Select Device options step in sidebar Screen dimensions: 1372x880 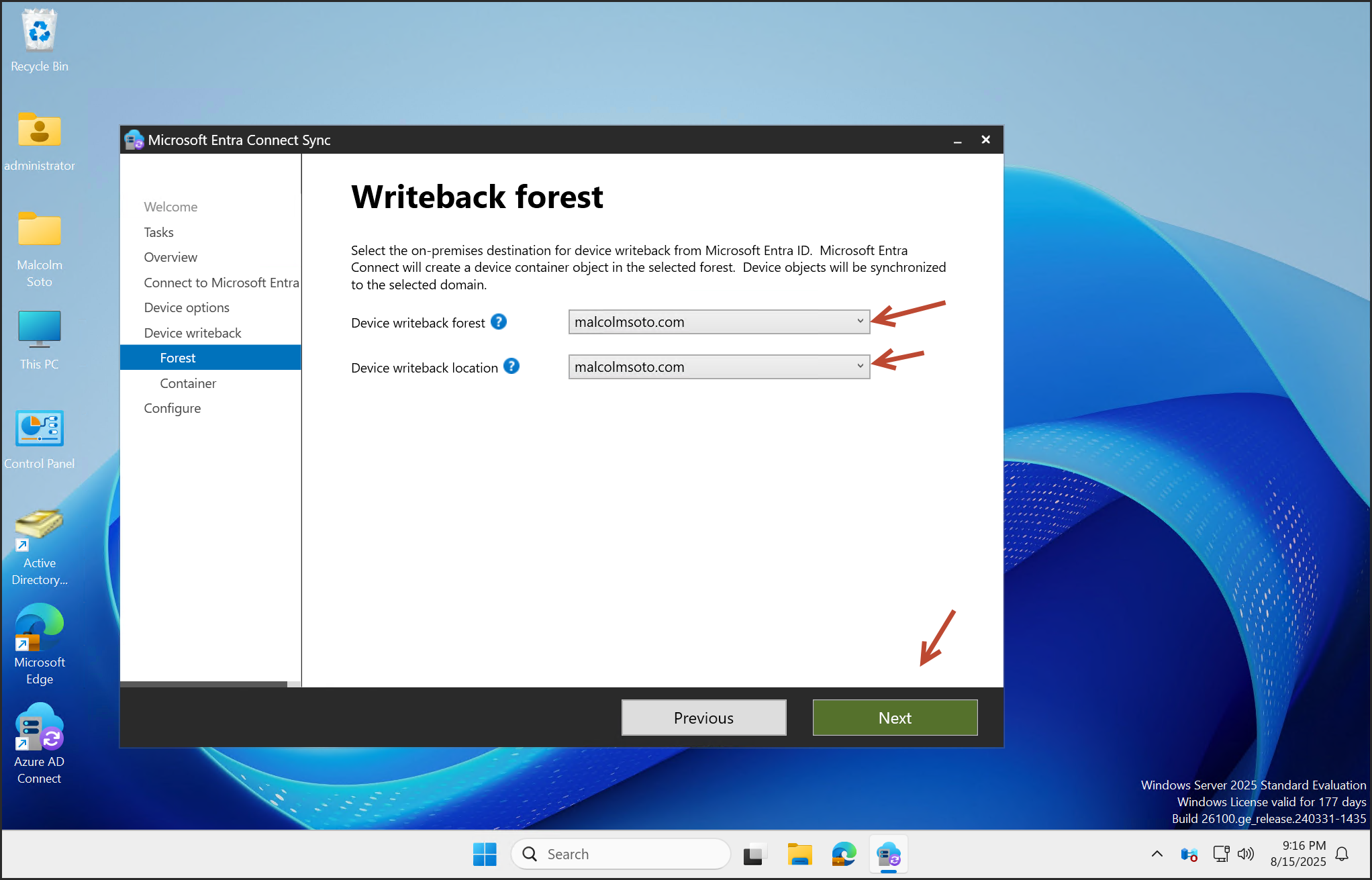click(187, 307)
